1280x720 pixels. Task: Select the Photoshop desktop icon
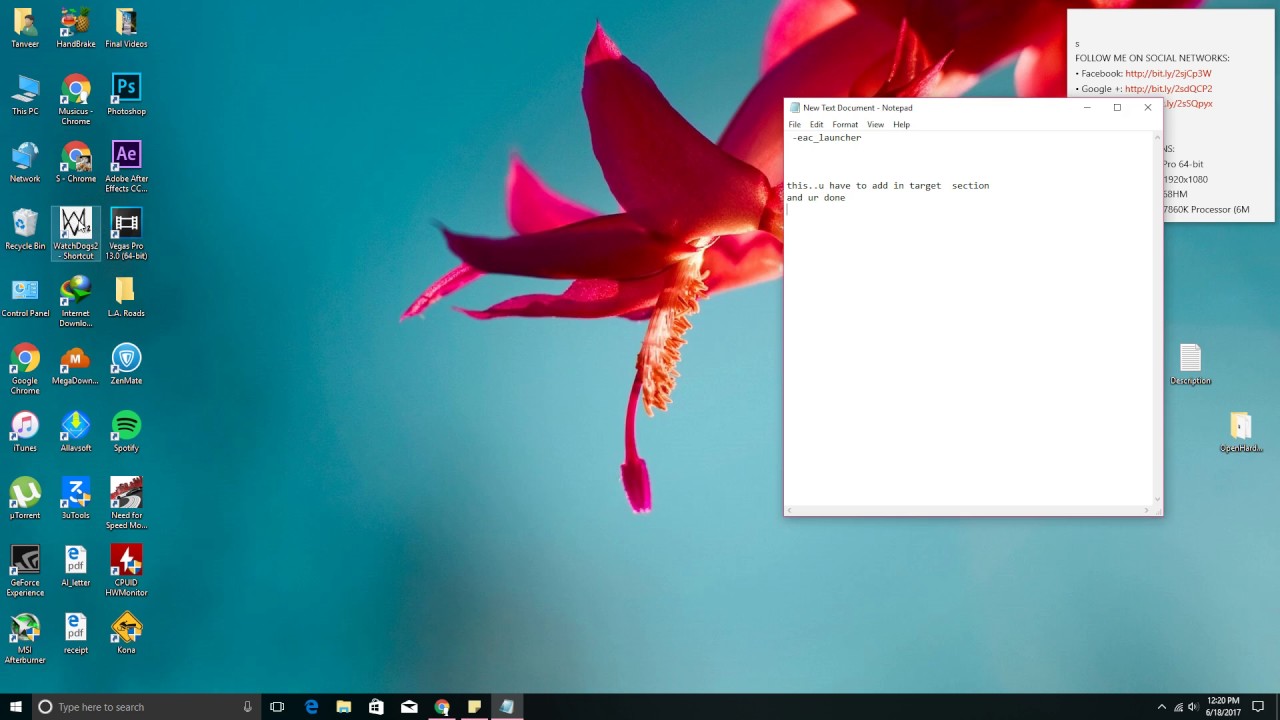point(126,95)
